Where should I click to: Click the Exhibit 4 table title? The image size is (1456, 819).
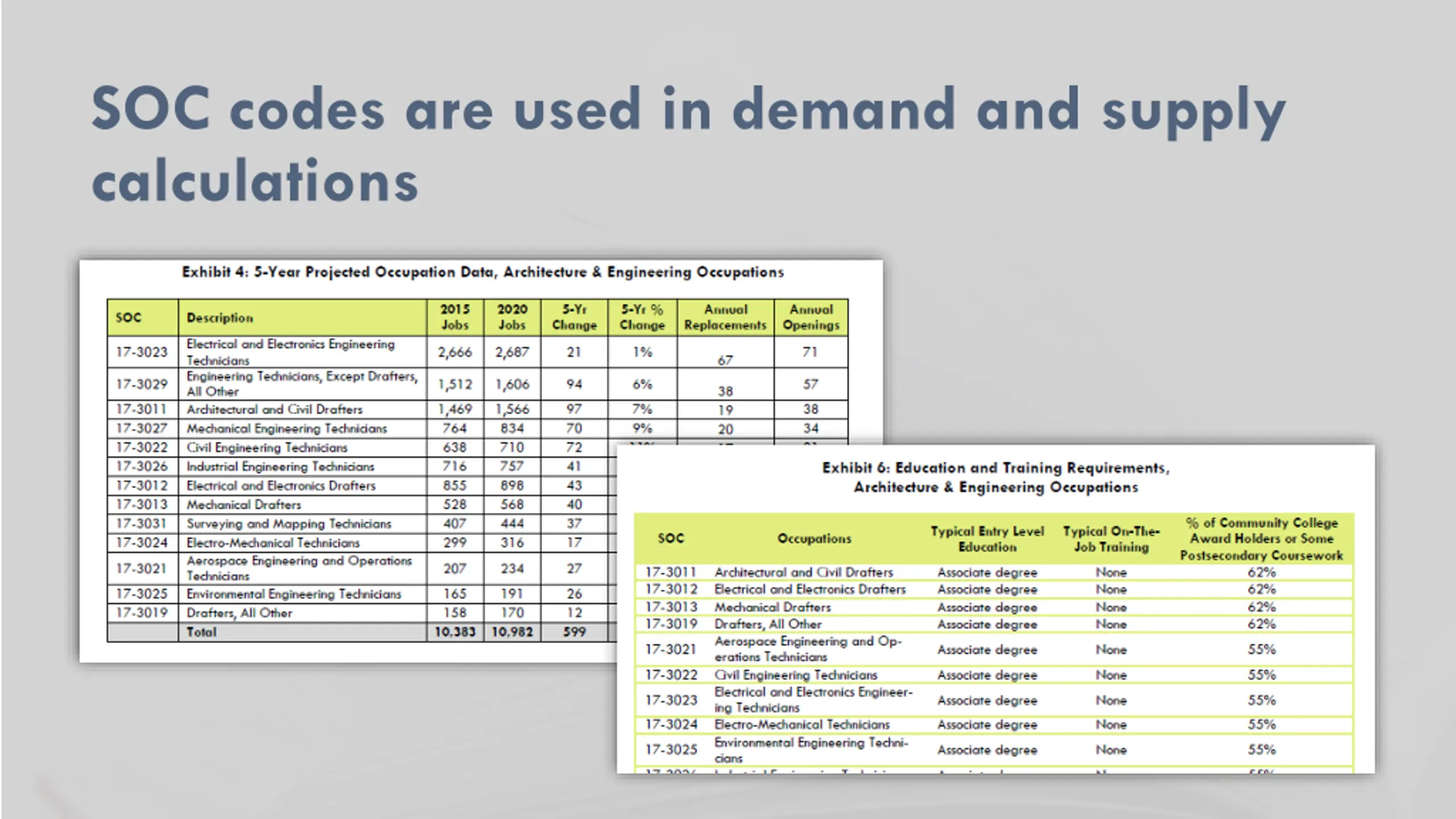click(x=483, y=272)
